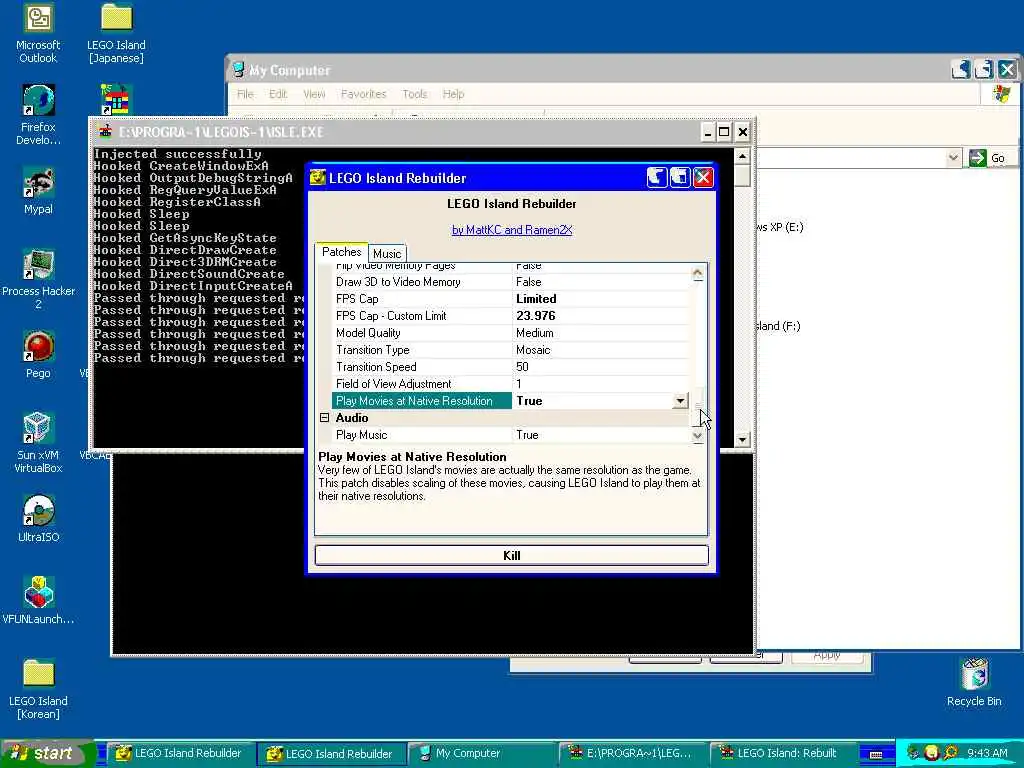Open the Microsoft Outlook desktop icon
This screenshot has width=1024, height=768.
click(38, 33)
